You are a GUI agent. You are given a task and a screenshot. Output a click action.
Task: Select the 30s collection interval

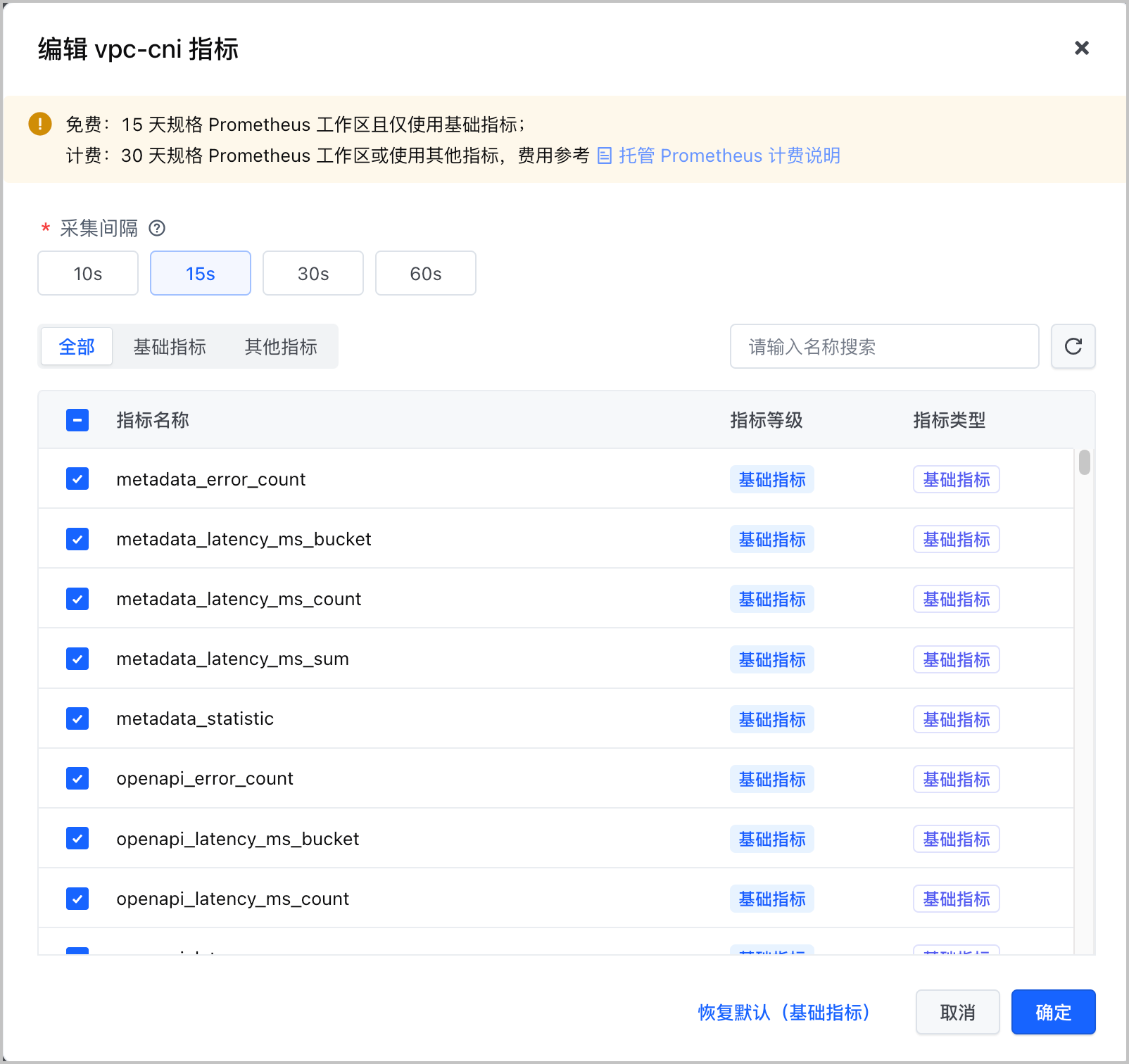pyautogui.click(x=313, y=273)
